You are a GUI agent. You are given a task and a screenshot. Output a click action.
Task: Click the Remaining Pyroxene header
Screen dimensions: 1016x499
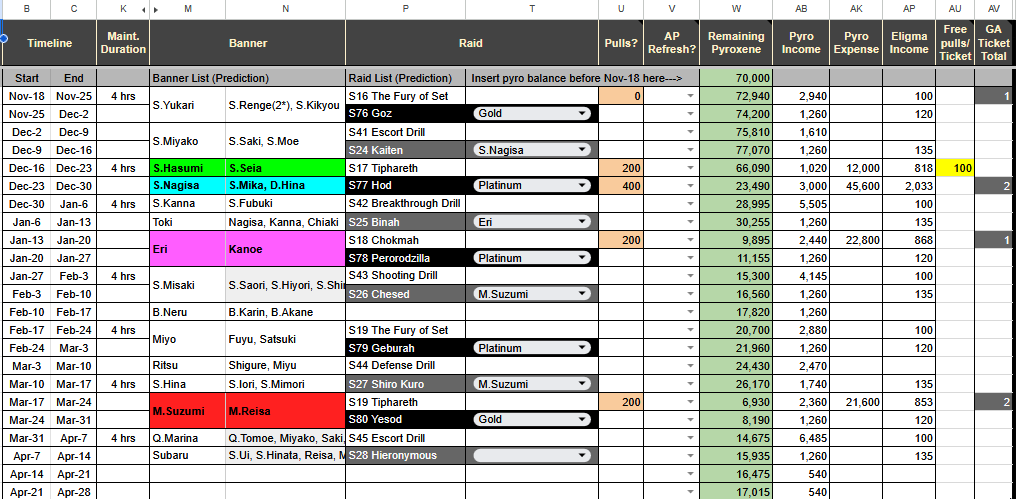click(x=736, y=43)
